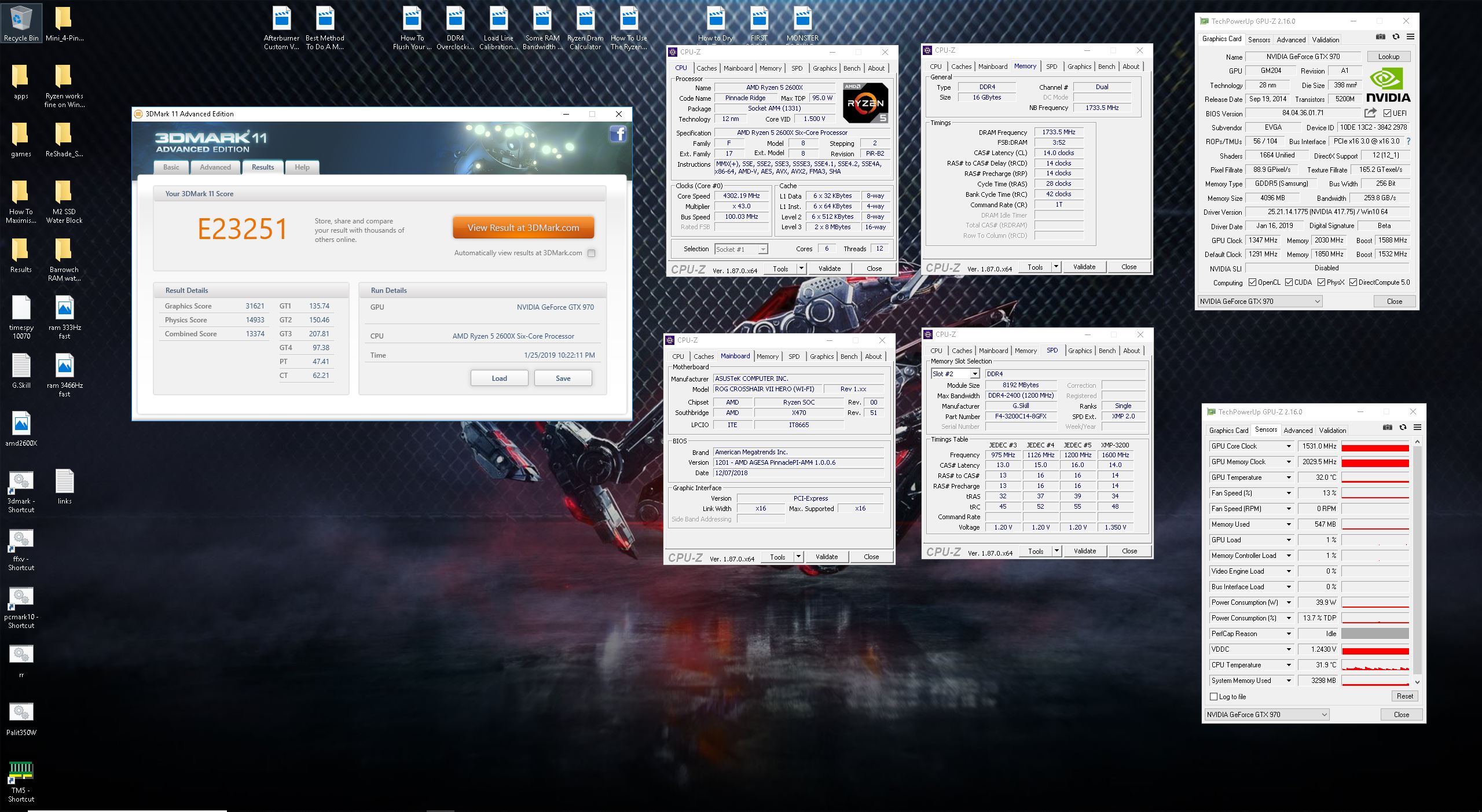The height and width of the screenshot is (812, 1482).
Task: Open the 3dmark - Shortcut desktop icon
Action: (x=21, y=492)
